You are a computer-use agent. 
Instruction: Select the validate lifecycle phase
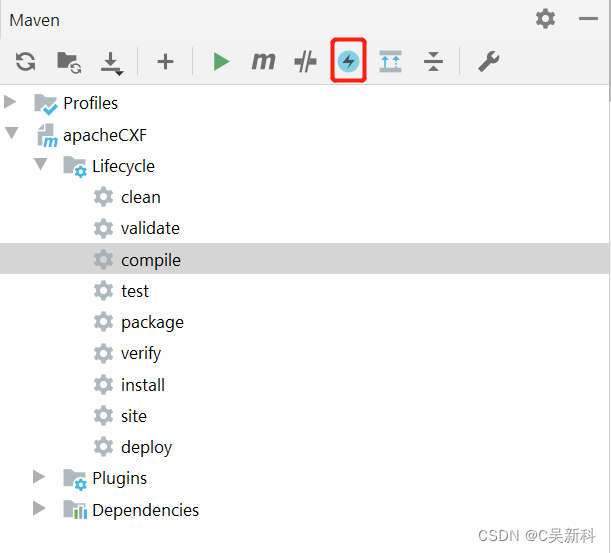tap(150, 228)
